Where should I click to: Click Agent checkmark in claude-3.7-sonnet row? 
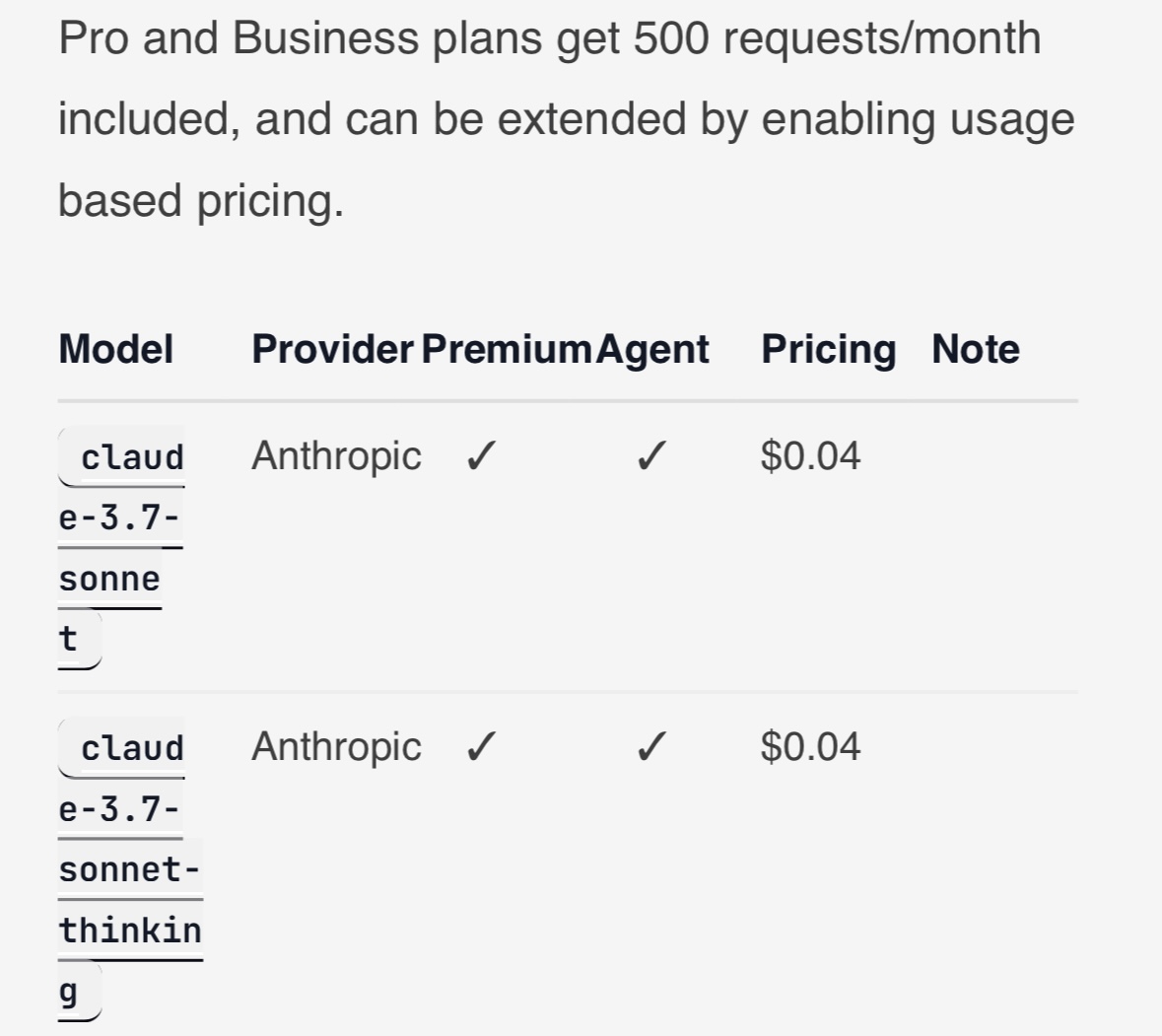[x=651, y=455]
